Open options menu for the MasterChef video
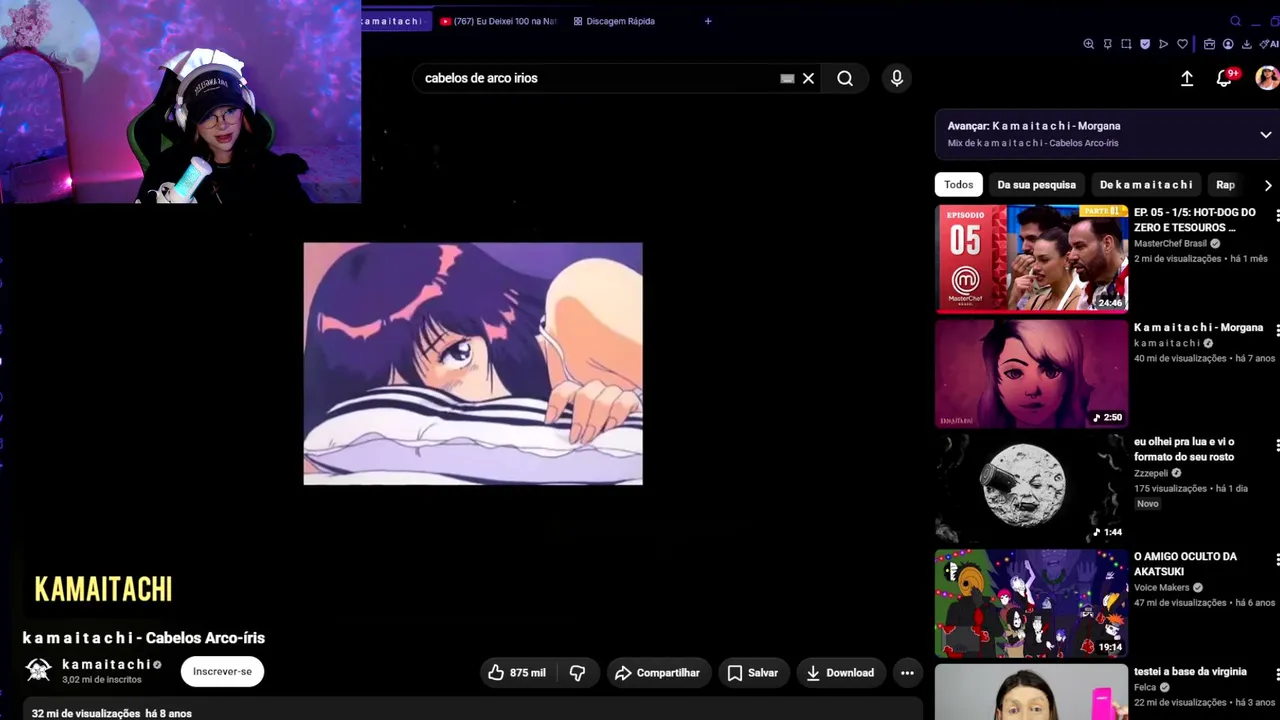 click(1277, 215)
